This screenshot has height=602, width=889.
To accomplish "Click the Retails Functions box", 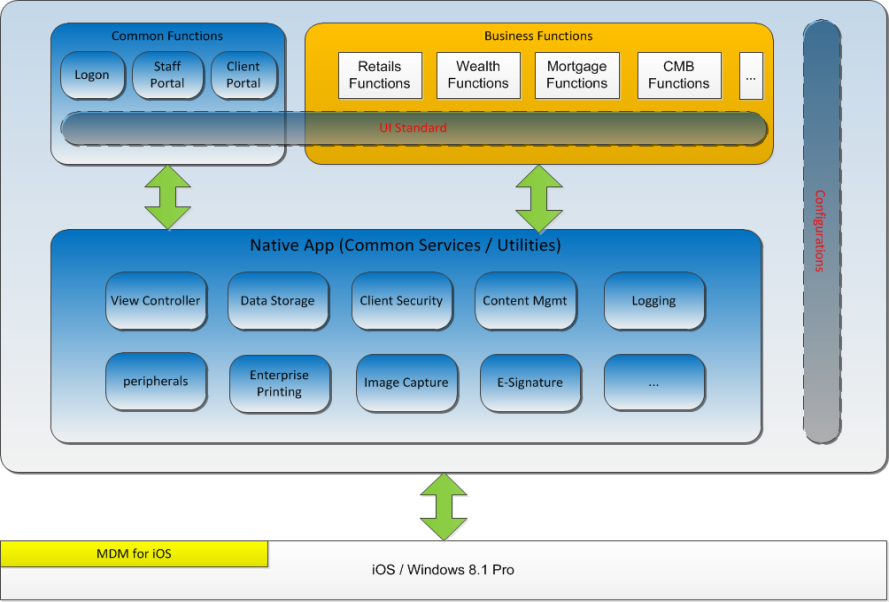I will [379, 76].
